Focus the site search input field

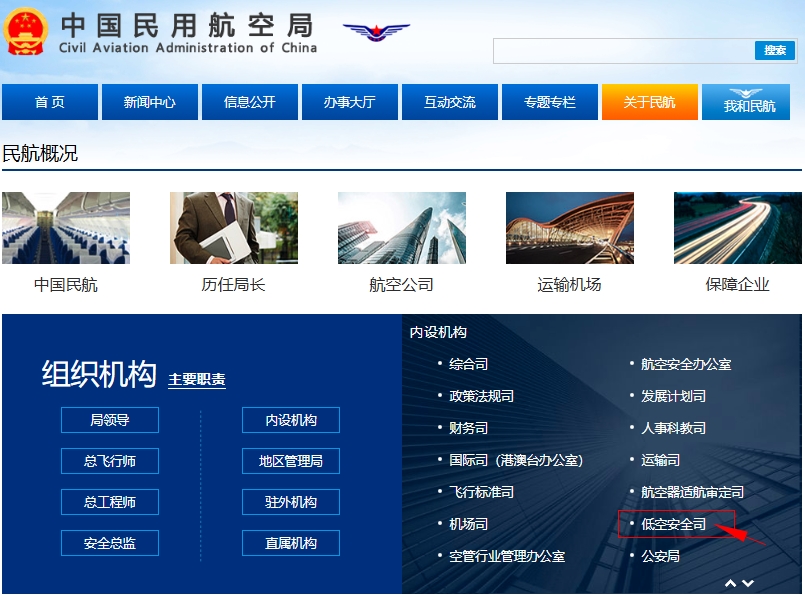(623, 50)
